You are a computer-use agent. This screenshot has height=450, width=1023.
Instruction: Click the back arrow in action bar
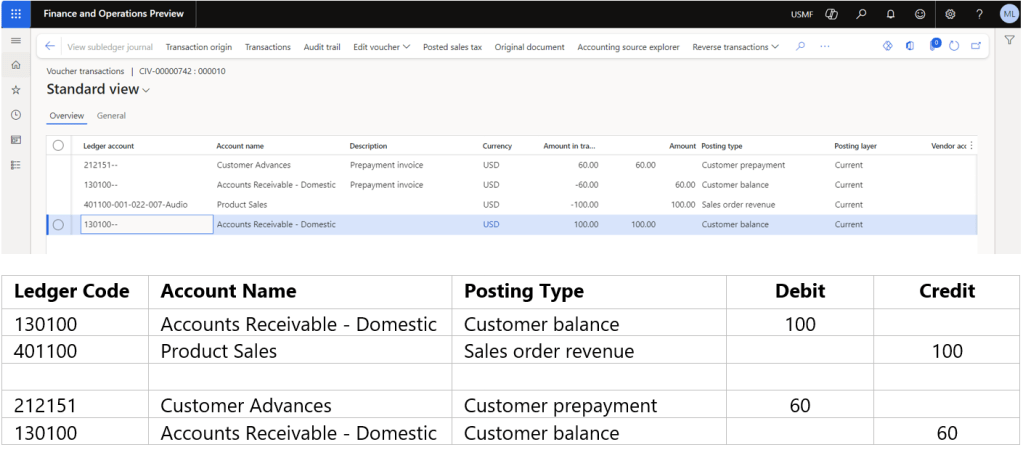point(51,47)
